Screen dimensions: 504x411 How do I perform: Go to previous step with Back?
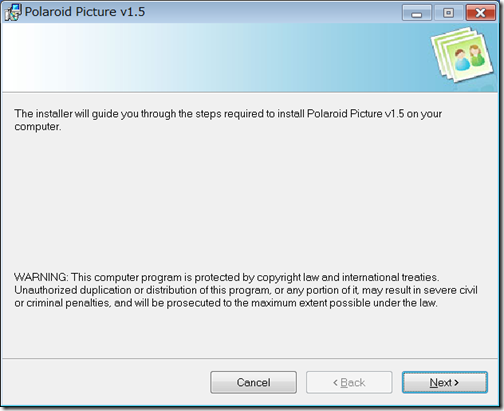click(x=349, y=382)
